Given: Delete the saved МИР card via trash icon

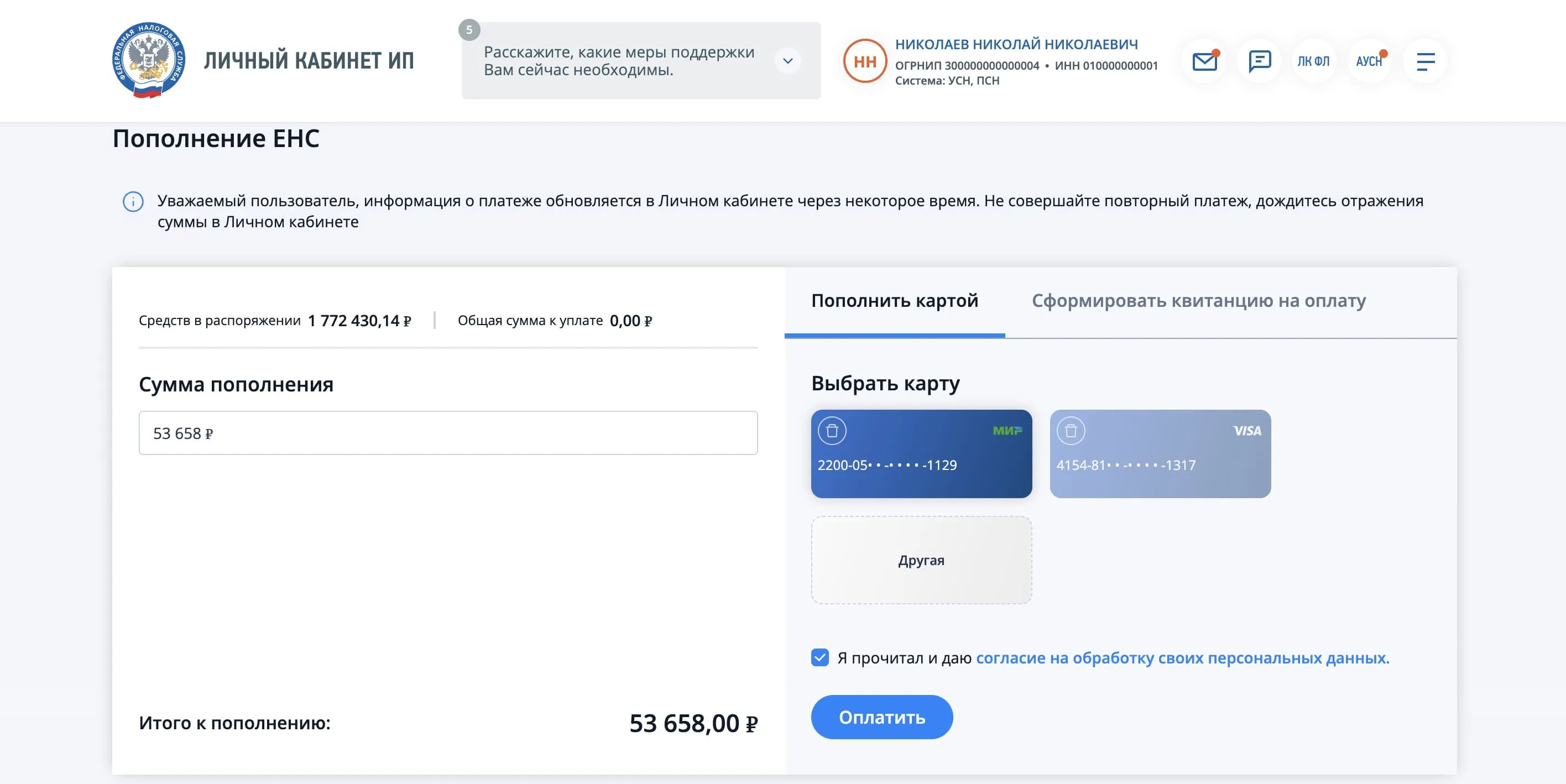Looking at the screenshot, I should 832,431.
